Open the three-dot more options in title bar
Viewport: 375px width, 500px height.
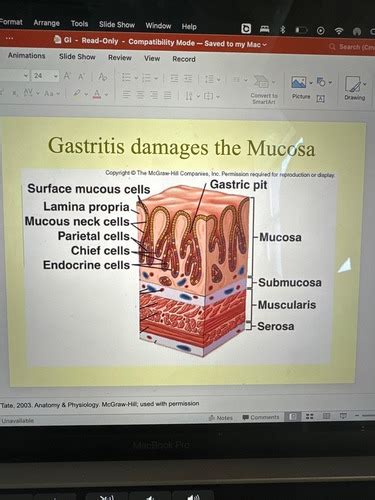pos(9,38)
